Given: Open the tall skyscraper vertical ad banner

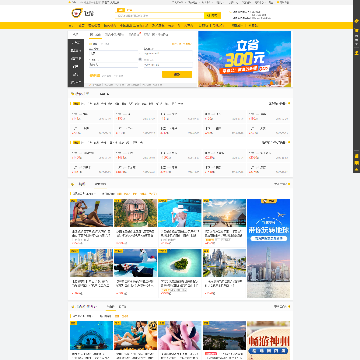Looking at the screenshot, I should tap(268, 248).
